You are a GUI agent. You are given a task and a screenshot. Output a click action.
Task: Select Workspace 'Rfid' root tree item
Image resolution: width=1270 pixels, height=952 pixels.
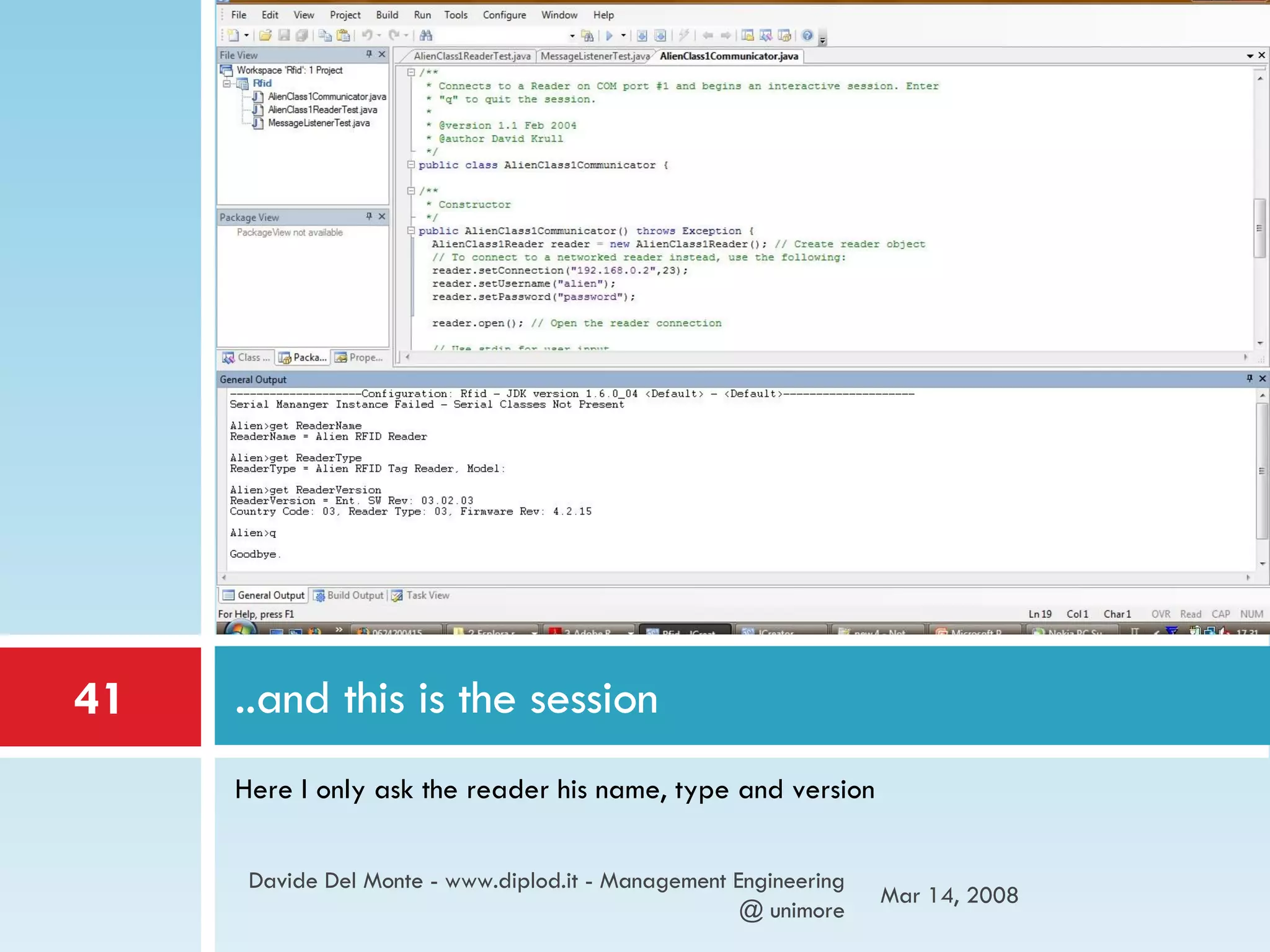tap(289, 70)
